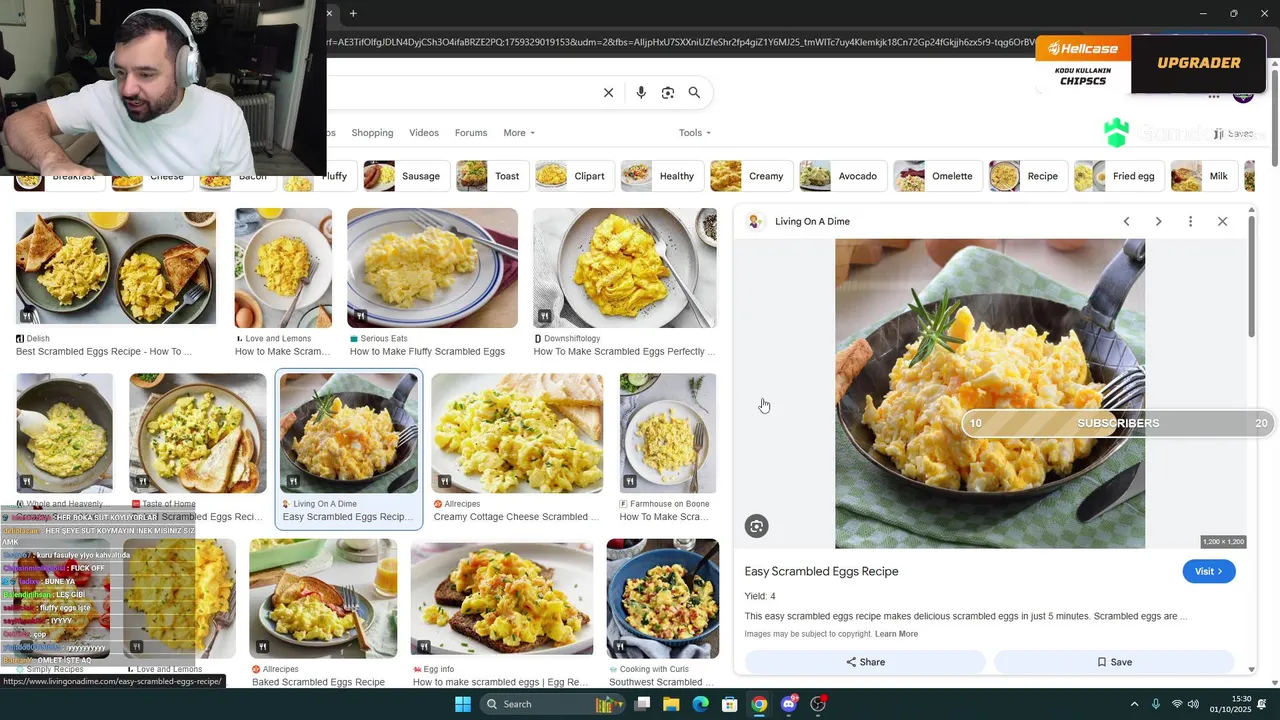This screenshot has width=1280, height=720.
Task: Open a new browser tab with the plus icon
Action: pyautogui.click(x=353, y=13)
